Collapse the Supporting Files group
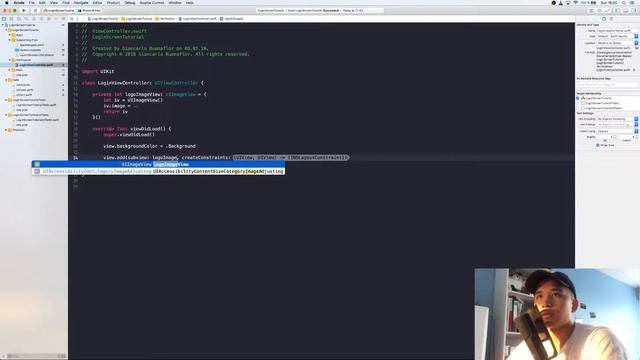 pyautogui.click(x=10, y=40)
